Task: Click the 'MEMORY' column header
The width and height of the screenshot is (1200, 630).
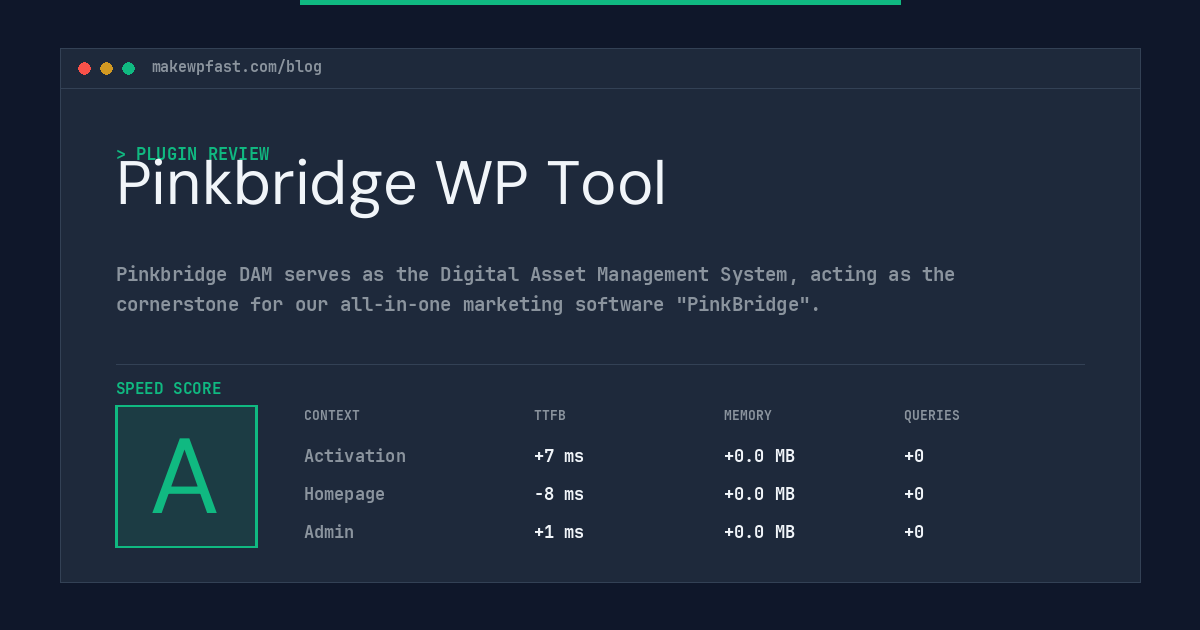Action: click(748, 416)
